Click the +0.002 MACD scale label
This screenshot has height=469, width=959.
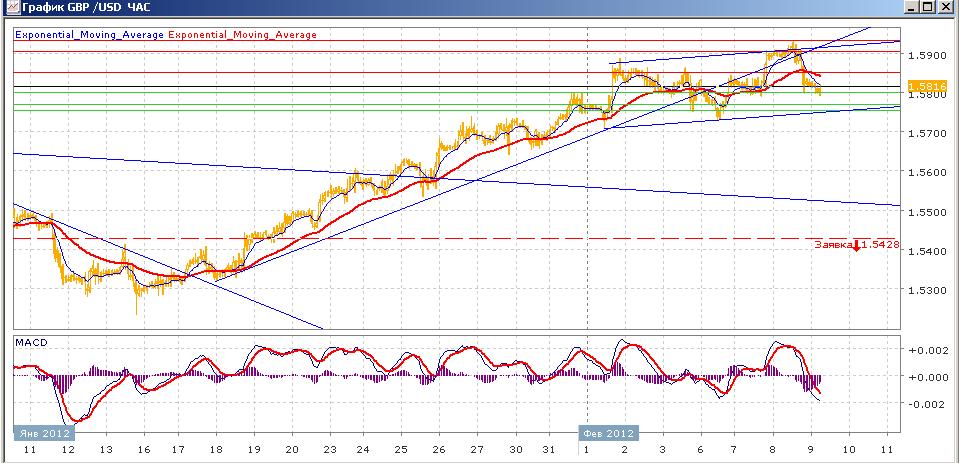coord(926,350)
